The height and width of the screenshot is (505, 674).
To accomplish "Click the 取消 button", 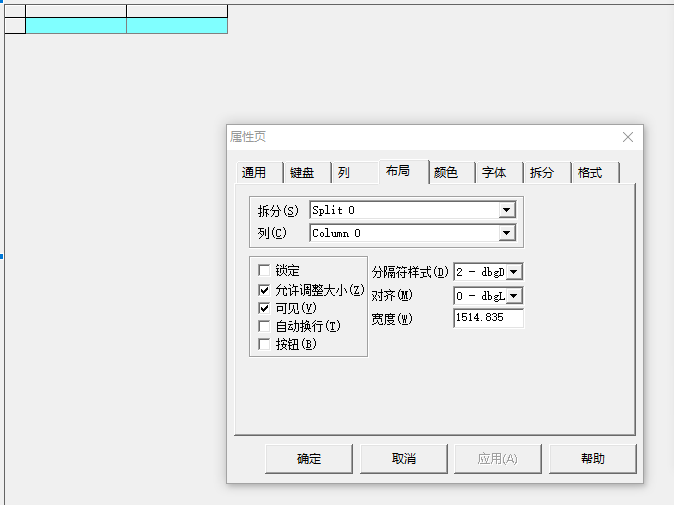I will [x=404, y=459].
